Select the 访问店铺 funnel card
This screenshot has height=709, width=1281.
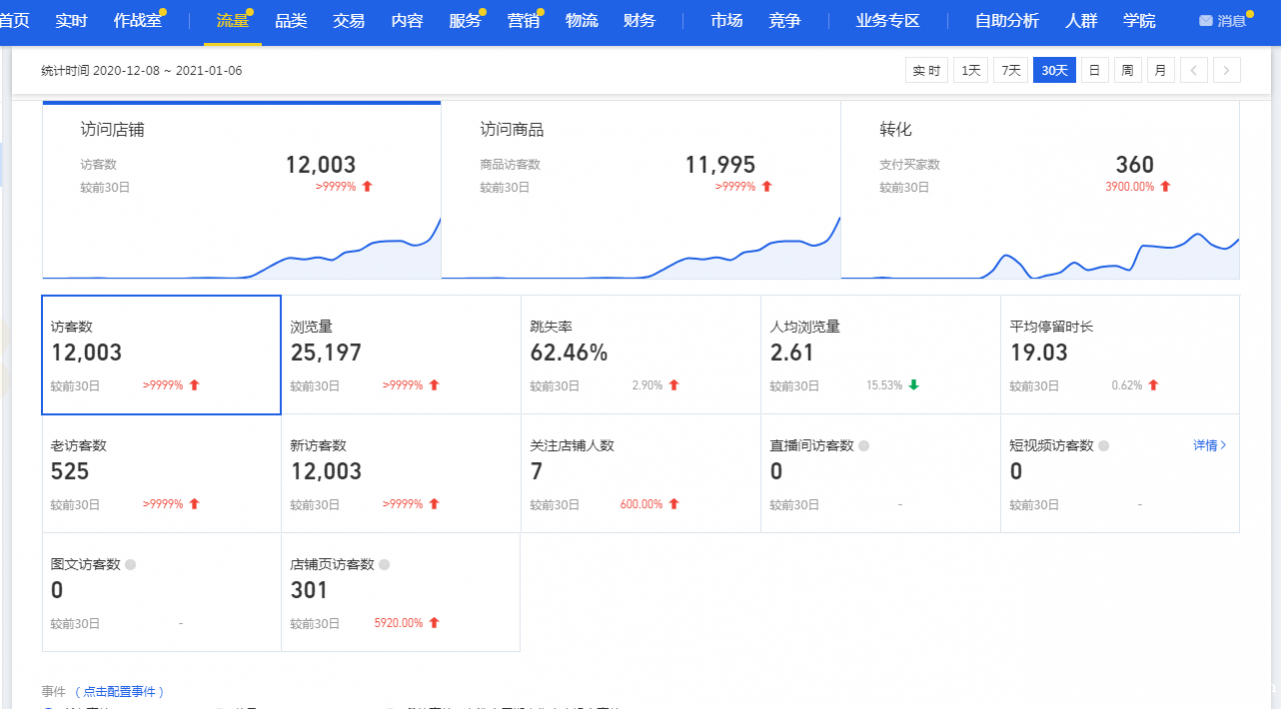pos(241,190)
